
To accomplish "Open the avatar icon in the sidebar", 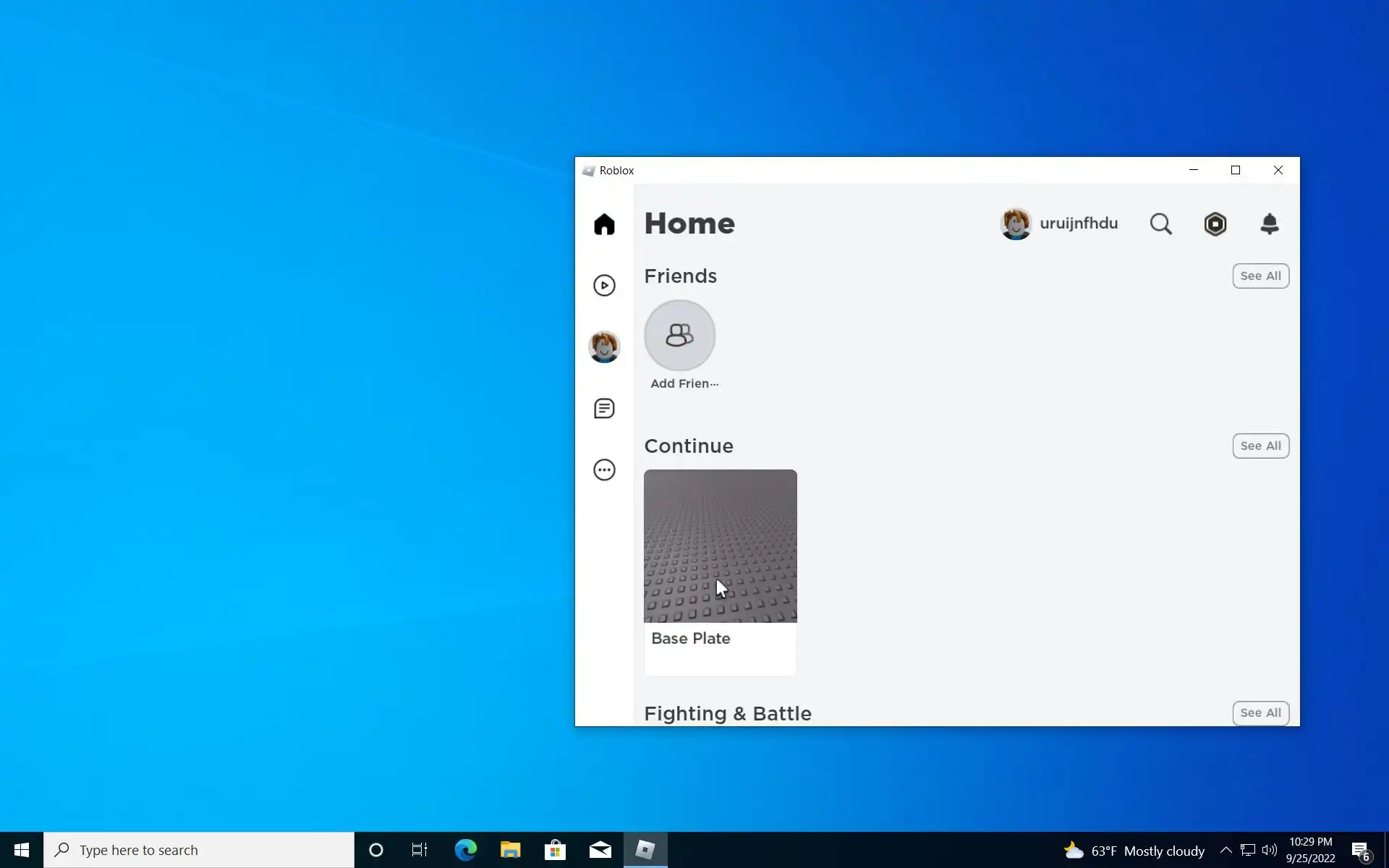I will click(x=604, y=346).
